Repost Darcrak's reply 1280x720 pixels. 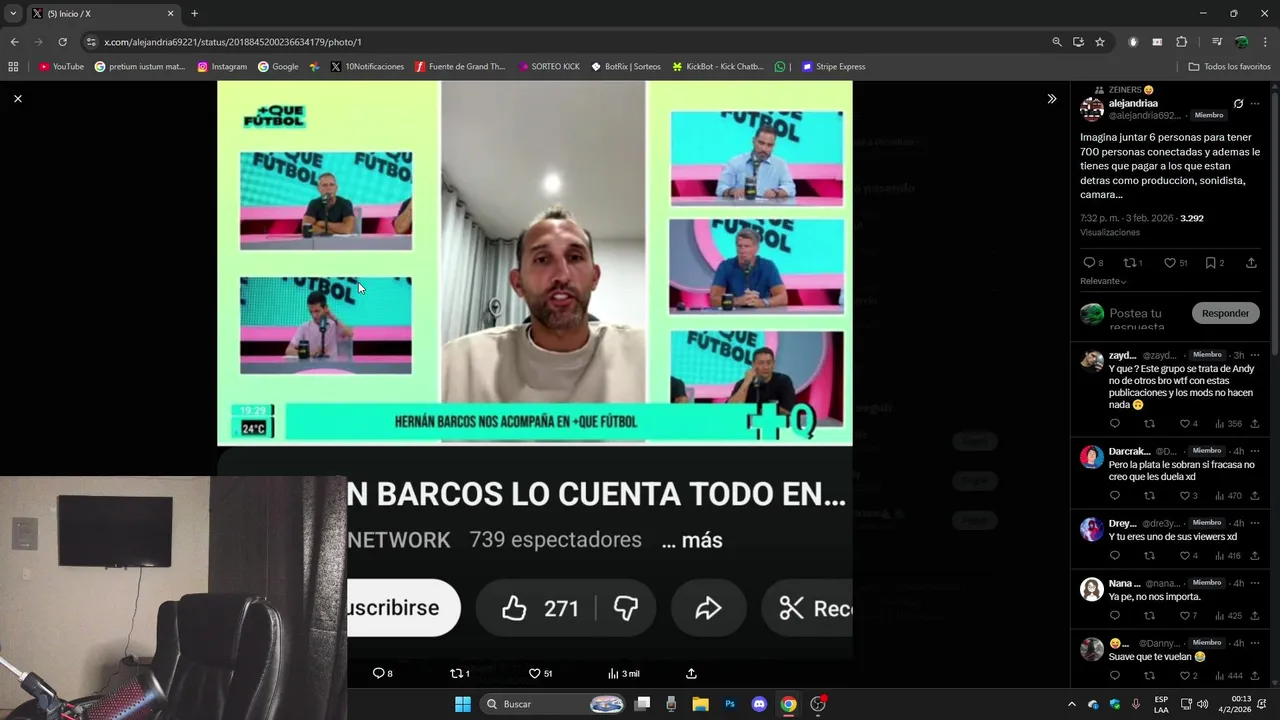pyautogui.click(x=1149, y=496)
